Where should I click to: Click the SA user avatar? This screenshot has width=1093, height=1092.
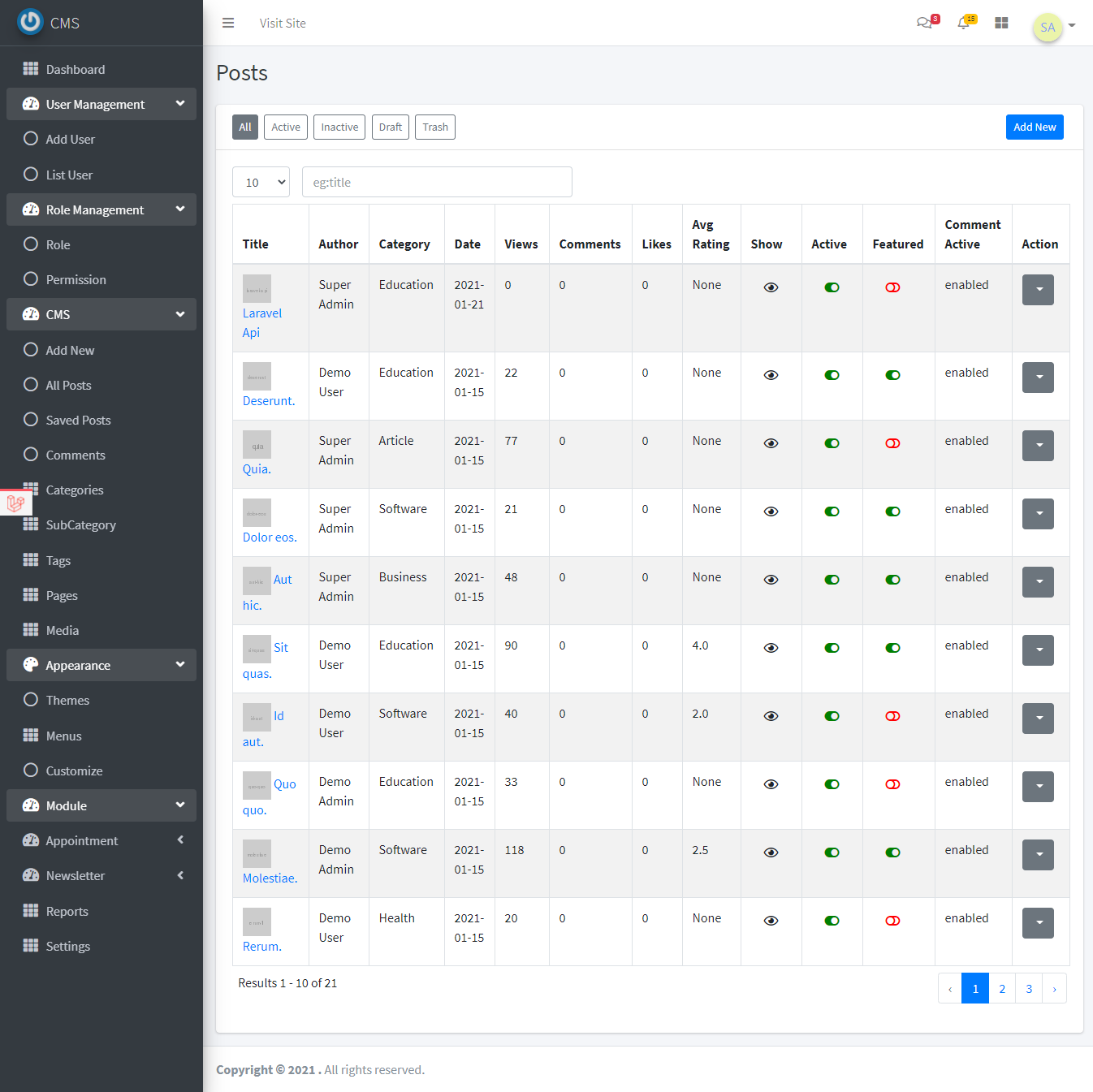click(1048, 27)
